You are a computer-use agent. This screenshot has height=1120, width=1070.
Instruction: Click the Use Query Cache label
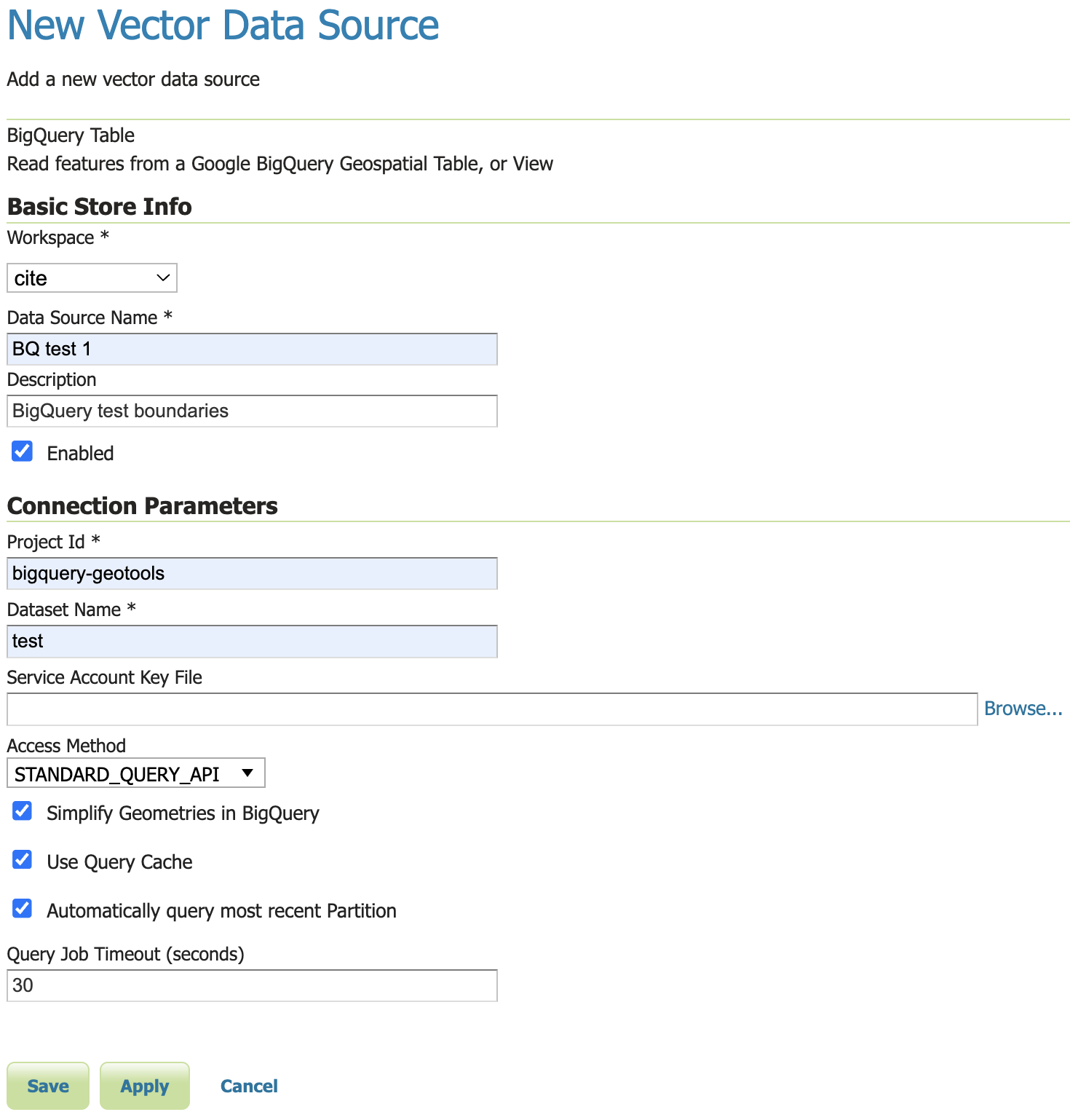(119, 862)
